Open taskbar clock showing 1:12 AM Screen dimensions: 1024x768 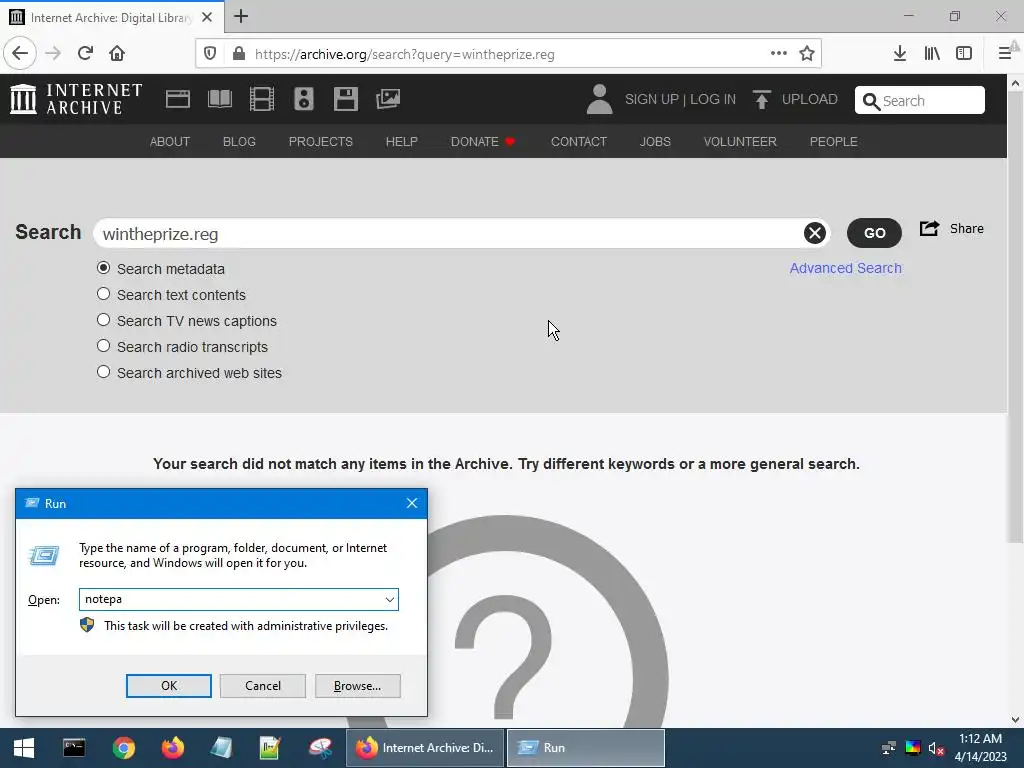[x=980, y=748]
